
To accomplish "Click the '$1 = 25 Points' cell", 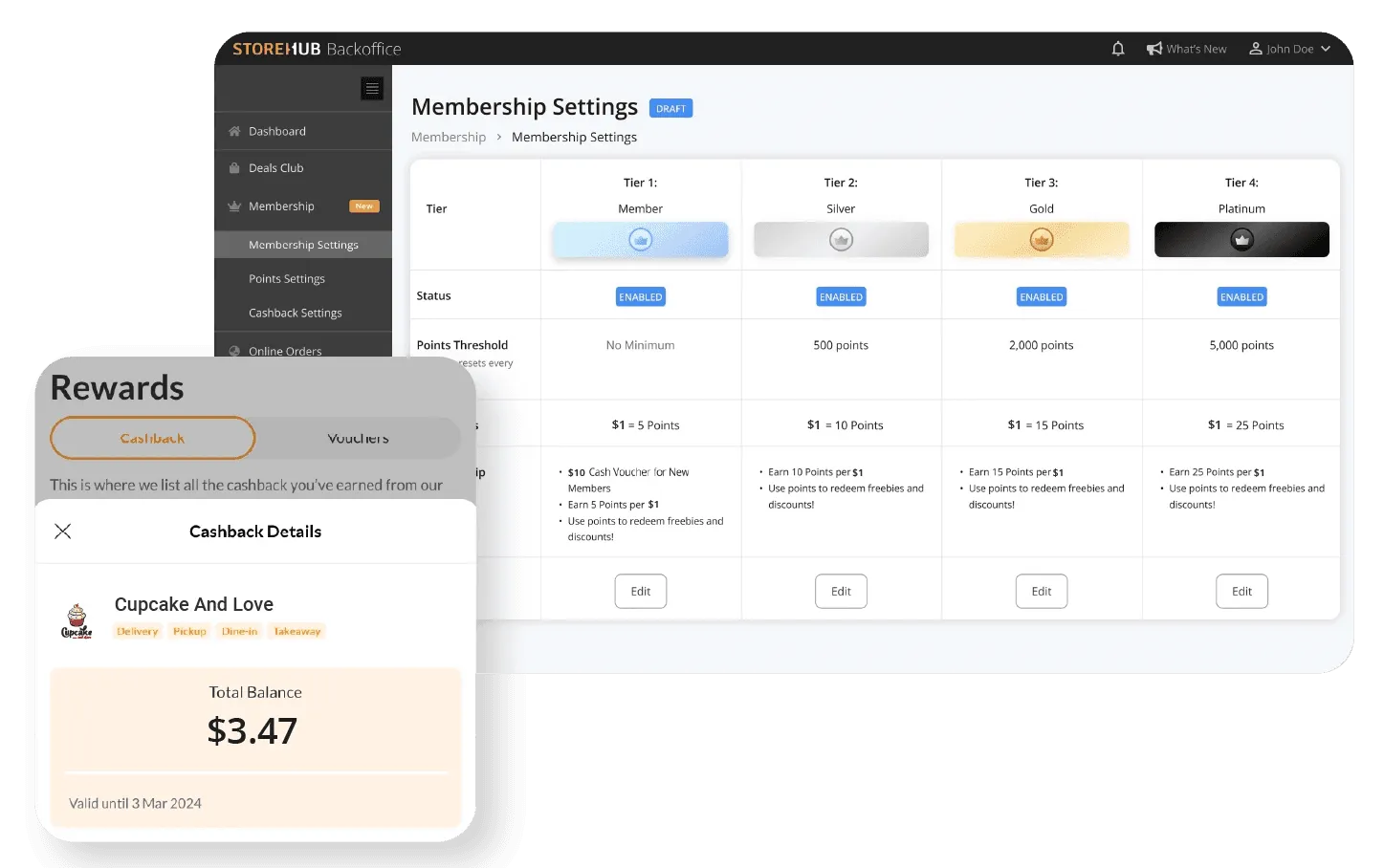I will pos(1246,425).
